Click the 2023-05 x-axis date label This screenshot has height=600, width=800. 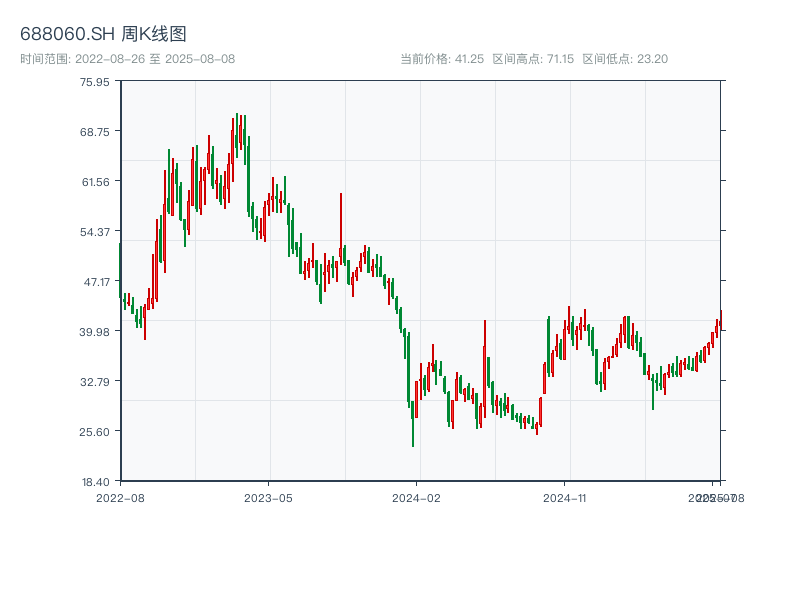coord(268,497)
